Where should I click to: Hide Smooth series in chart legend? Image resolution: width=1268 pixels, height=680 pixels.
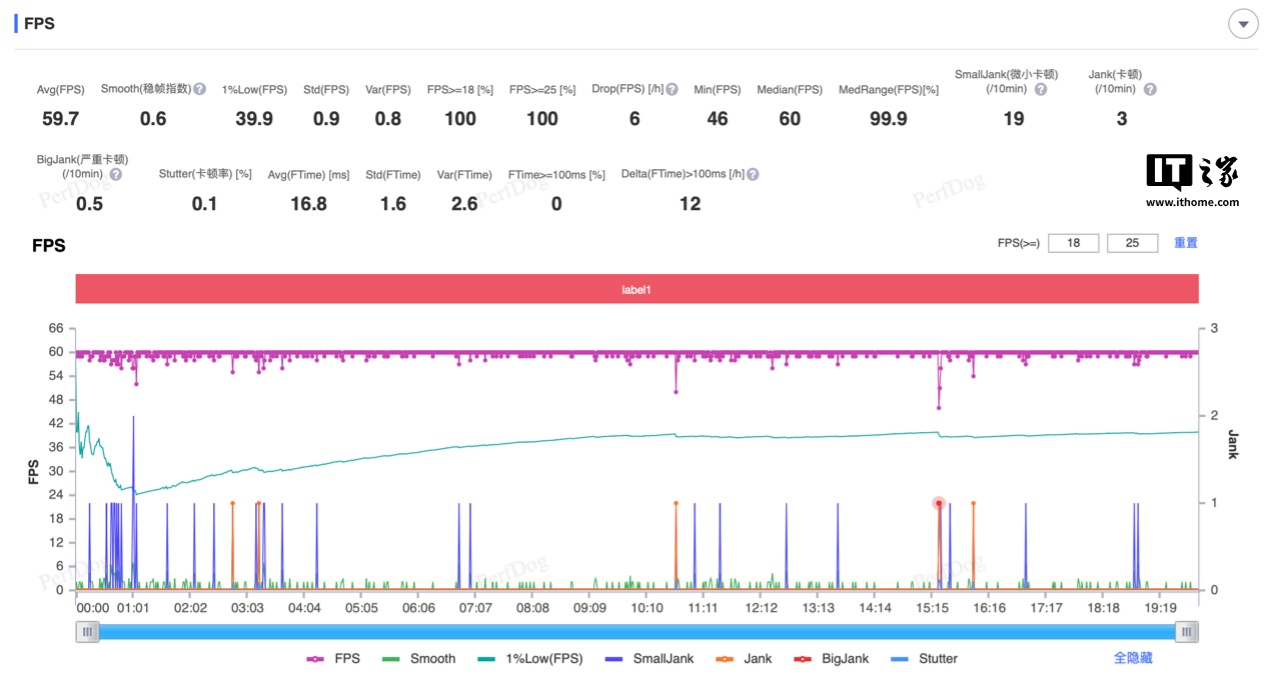tap(419, 659)
